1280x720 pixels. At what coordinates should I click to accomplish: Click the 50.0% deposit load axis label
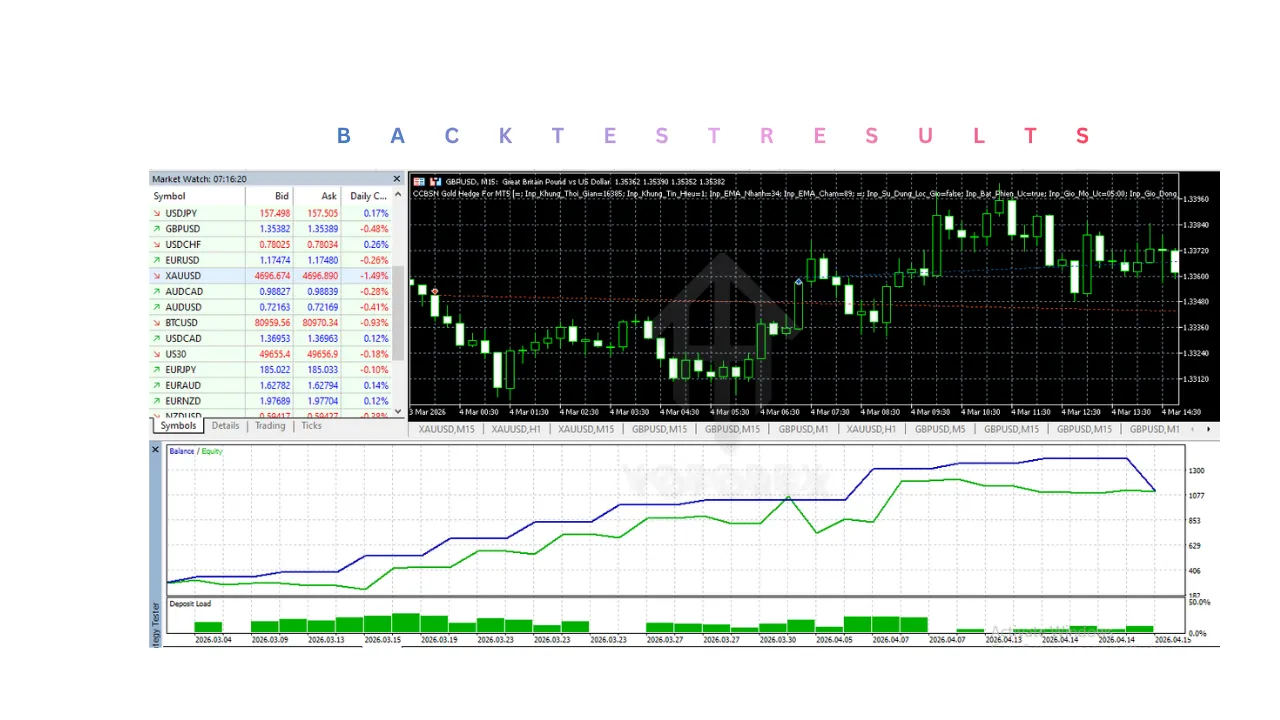(1199, 602)
